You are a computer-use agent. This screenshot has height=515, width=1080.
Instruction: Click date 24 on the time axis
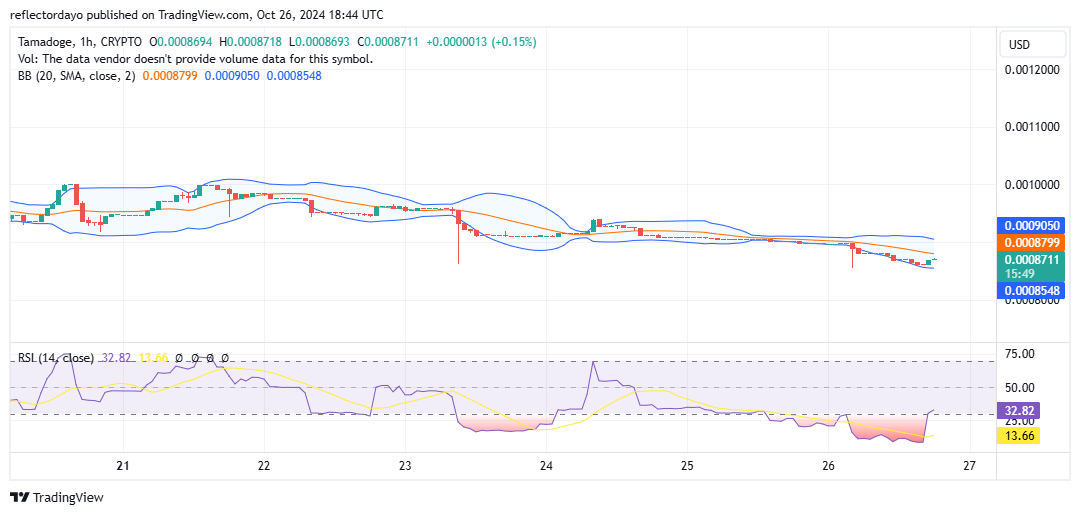click(546, 466)
